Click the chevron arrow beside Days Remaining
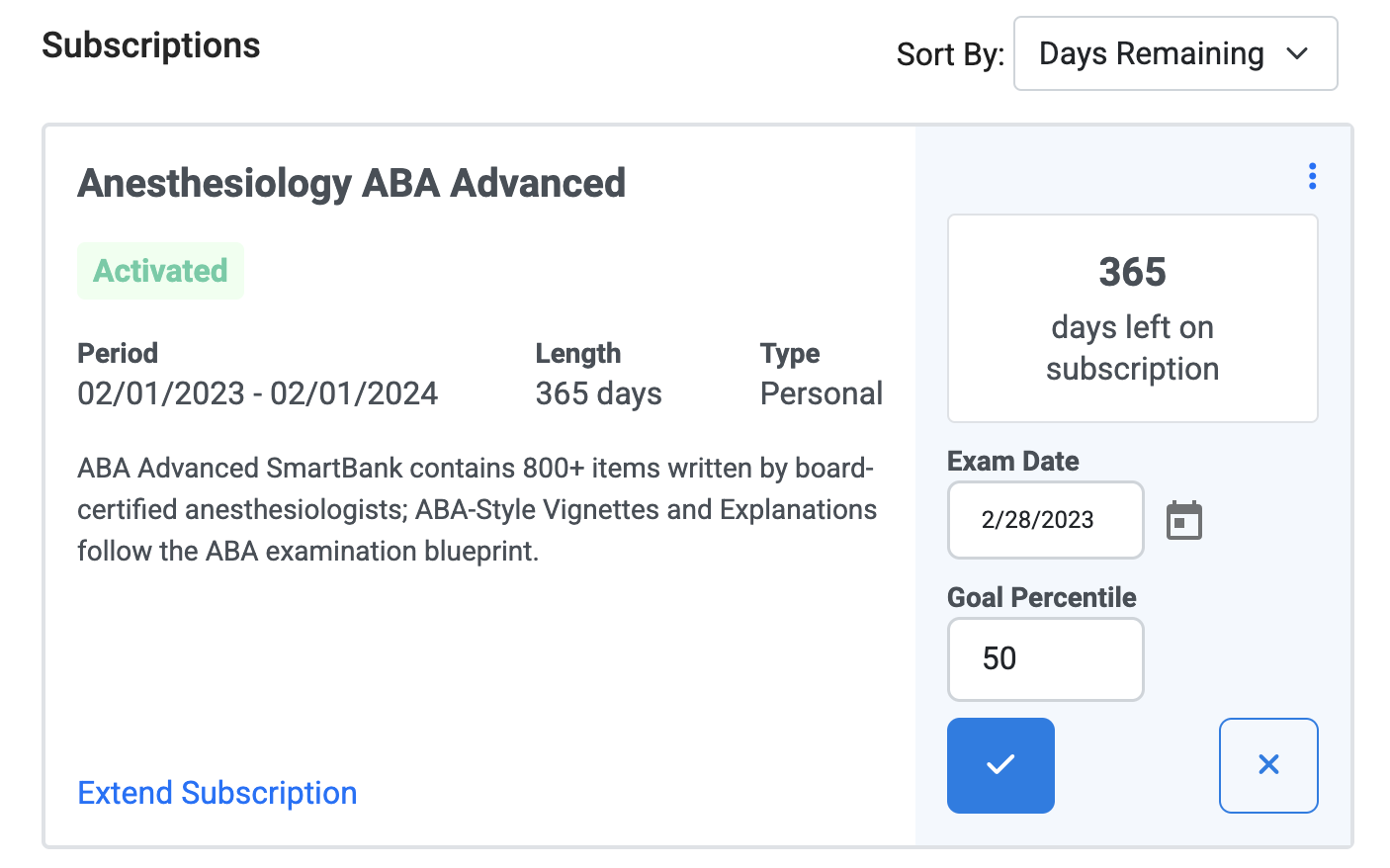This screenshot has height=868, width=1390. 1297,53
